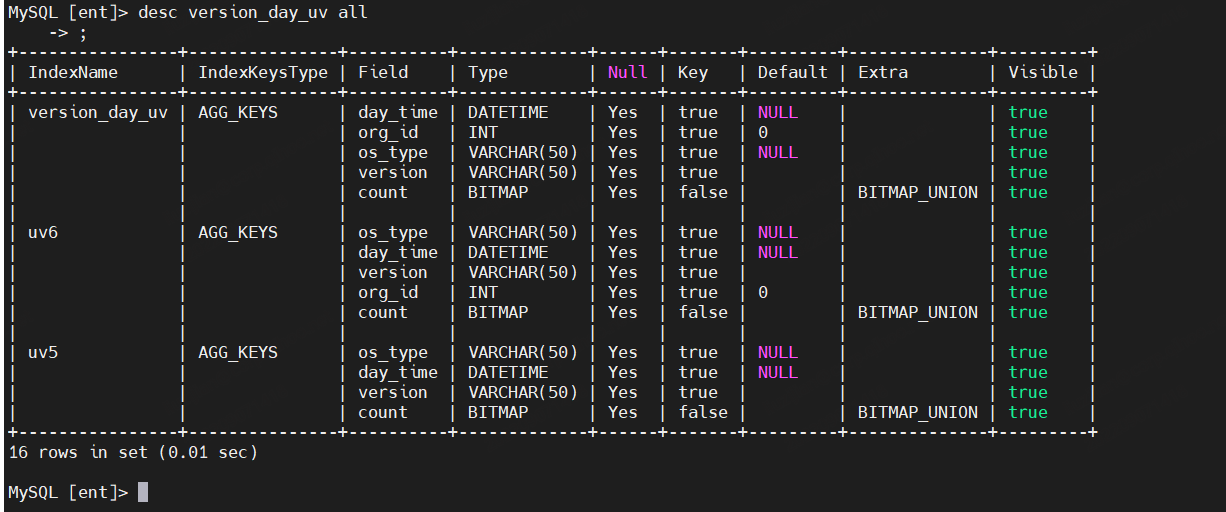Viewport: 1226px width, 512px height.
Task: Select the magenta NULL default for day_time in uv5
Action: (778, 372)
